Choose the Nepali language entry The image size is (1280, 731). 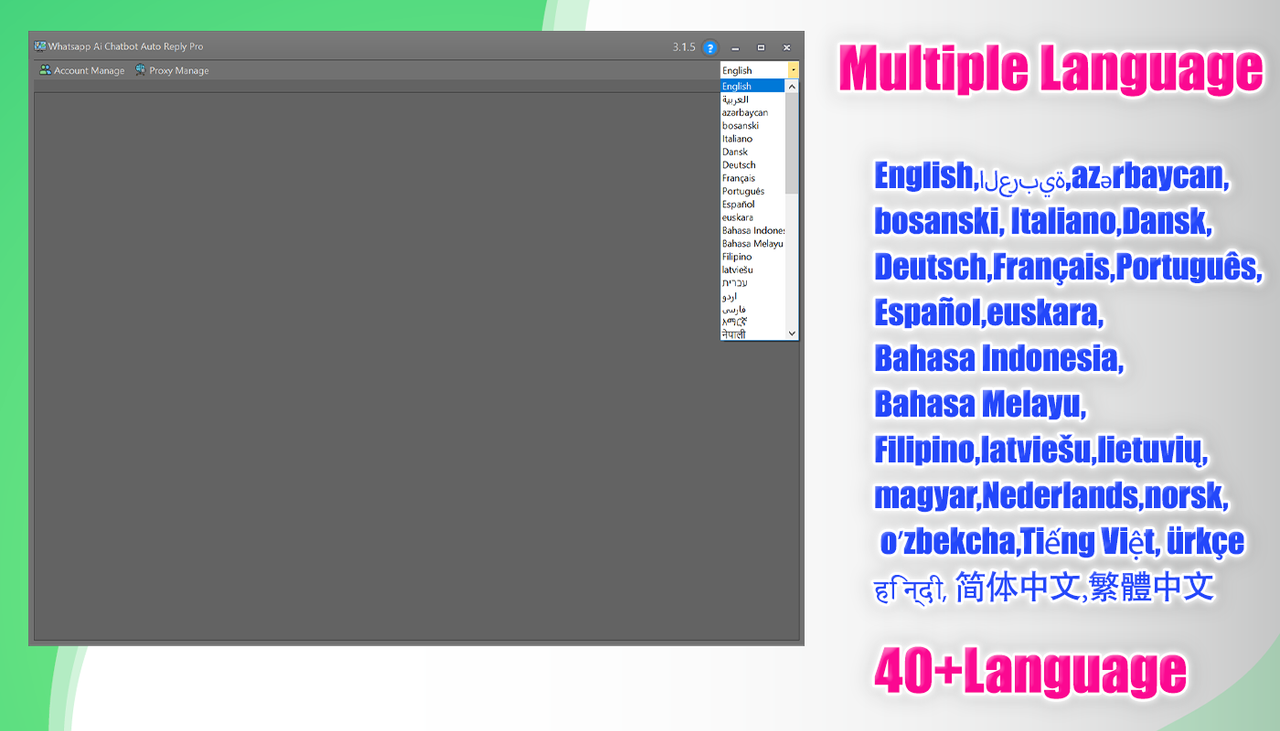(753, 335)
